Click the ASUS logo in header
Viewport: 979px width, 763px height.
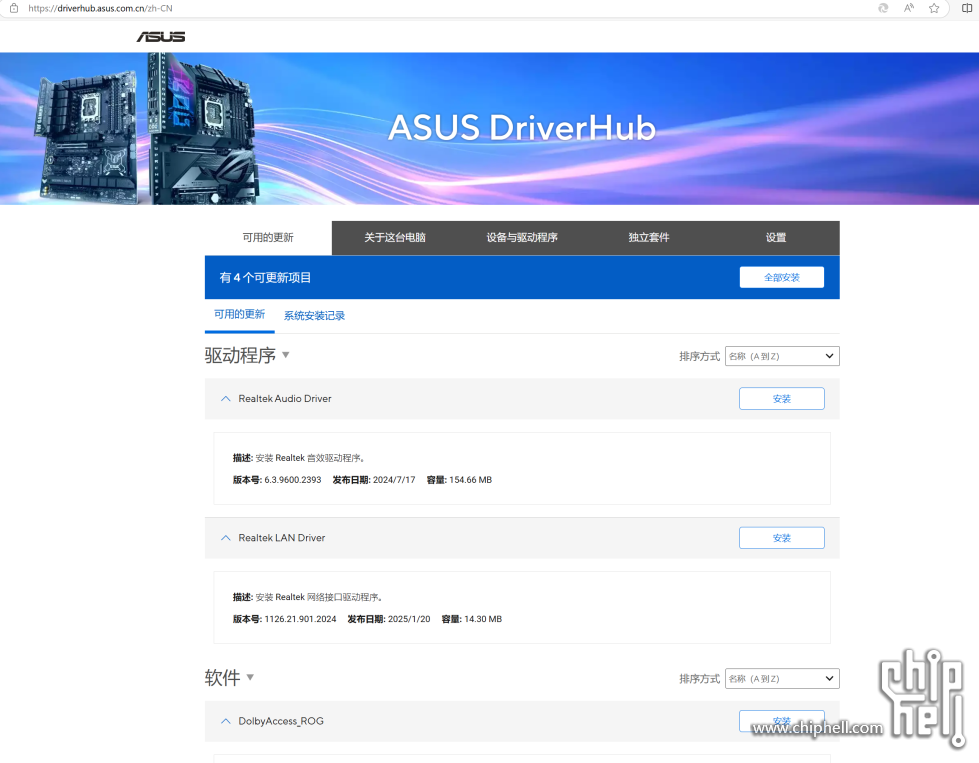coord(161,37)
